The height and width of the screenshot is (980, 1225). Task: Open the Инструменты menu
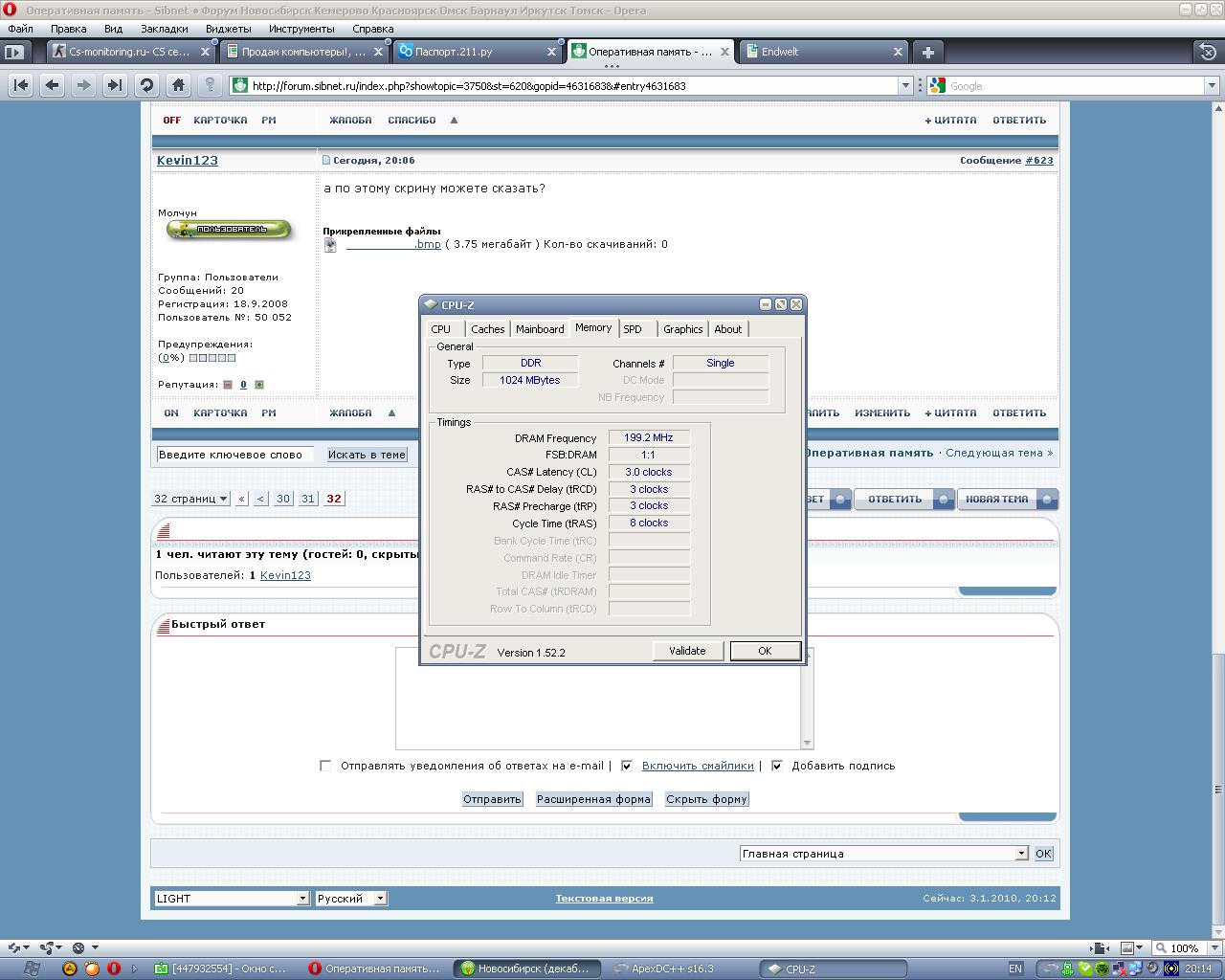(301, 29)
